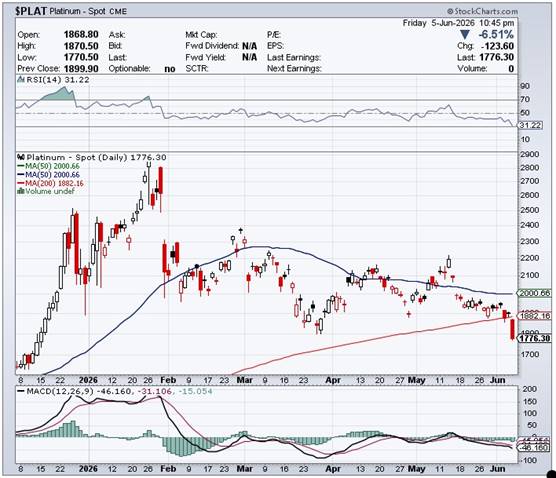The height and width of the screenshot is (478, 556).
Task: Click the Open value 1868.80
Action: (81, 34)
